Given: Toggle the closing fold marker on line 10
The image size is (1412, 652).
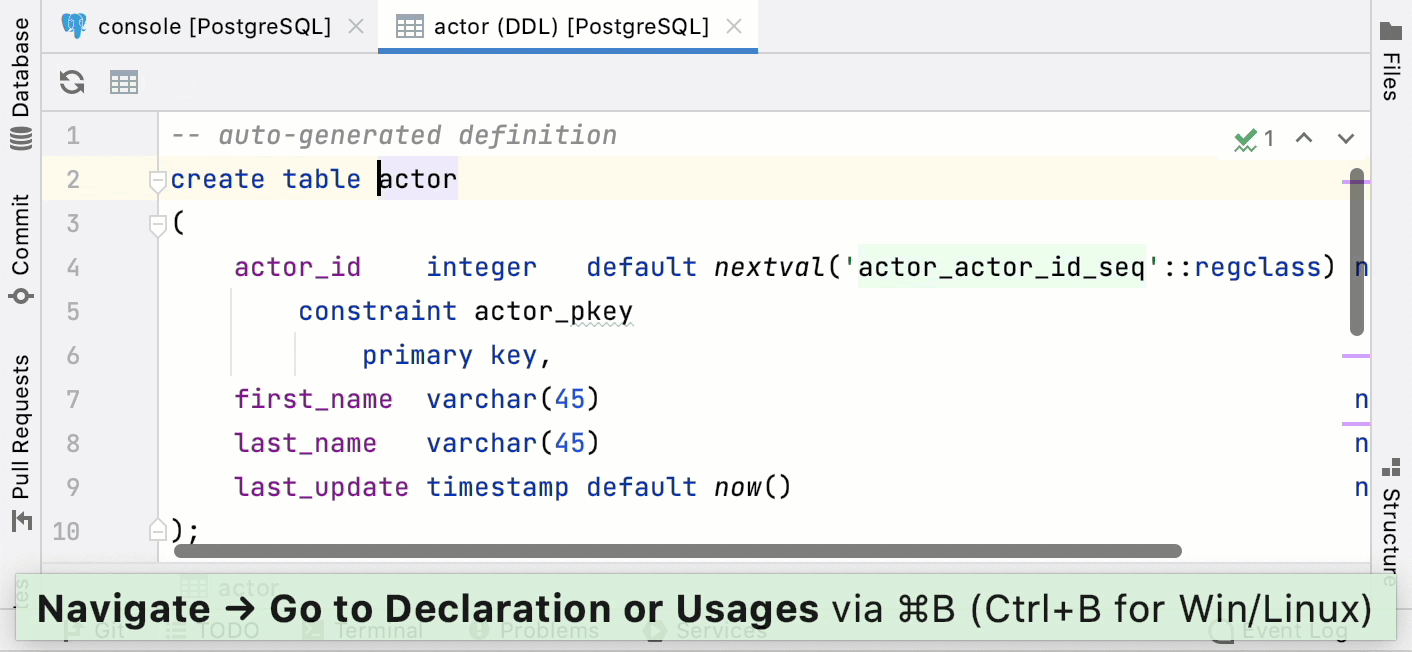Looking at the screenshot, I should click(157, 529).
